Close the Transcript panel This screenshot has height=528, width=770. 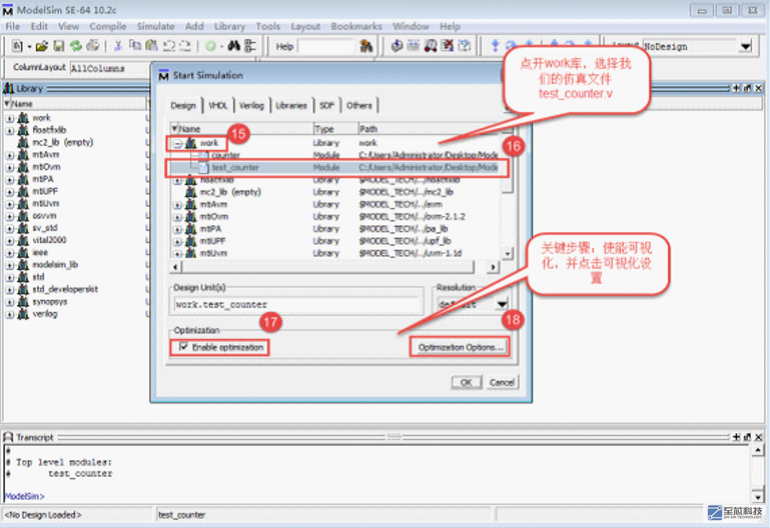758,437
